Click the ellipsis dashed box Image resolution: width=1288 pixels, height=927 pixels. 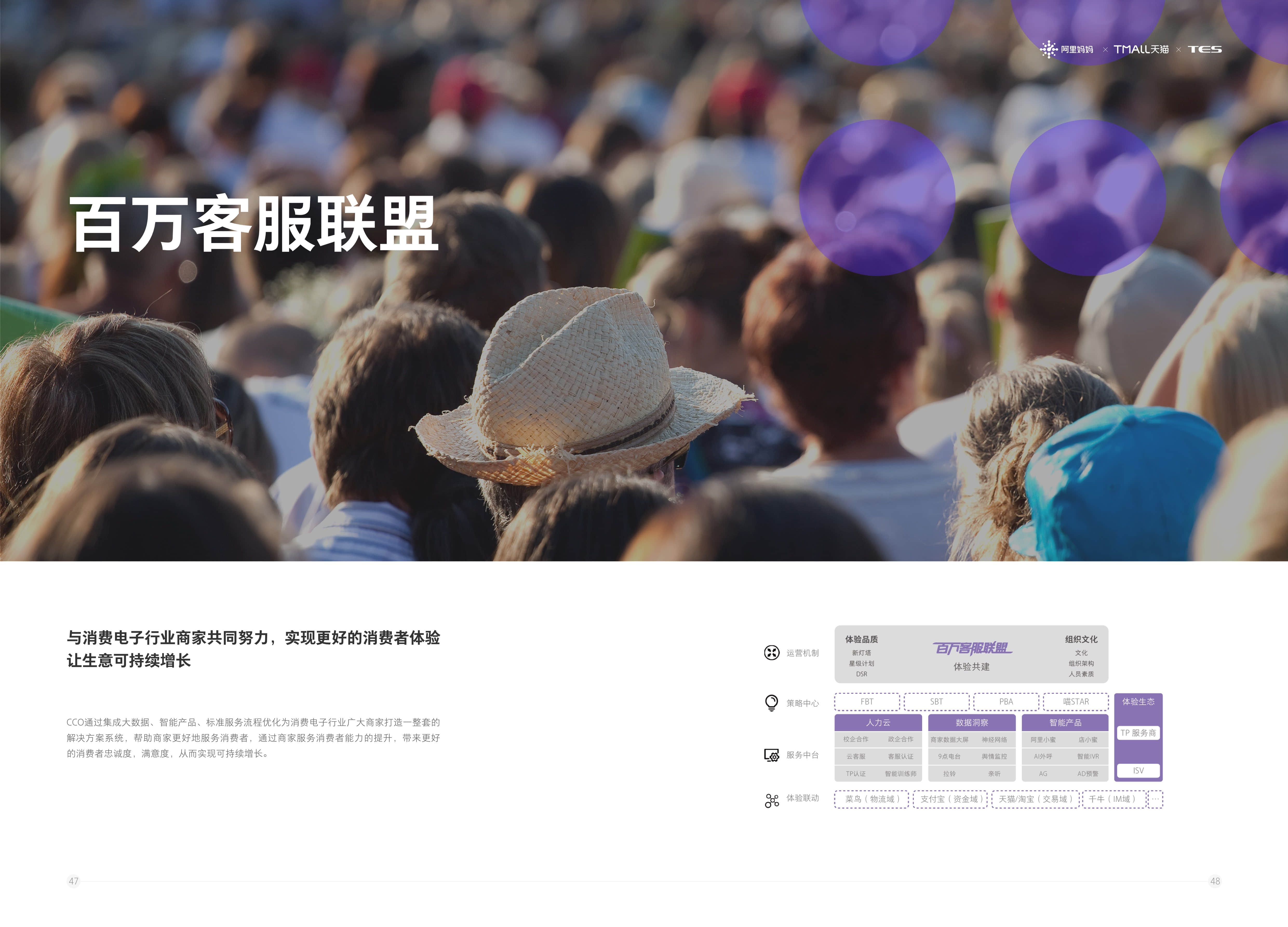point(1155,799)
